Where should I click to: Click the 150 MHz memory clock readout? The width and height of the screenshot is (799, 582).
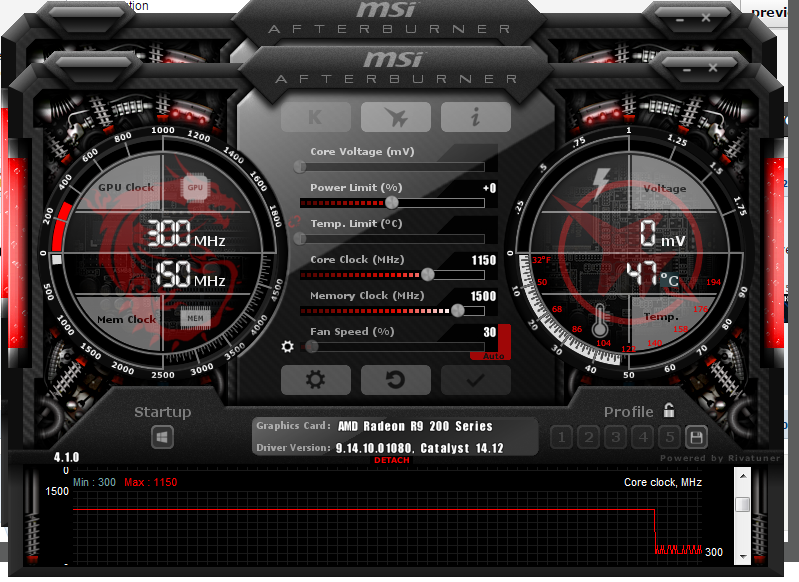190,275
